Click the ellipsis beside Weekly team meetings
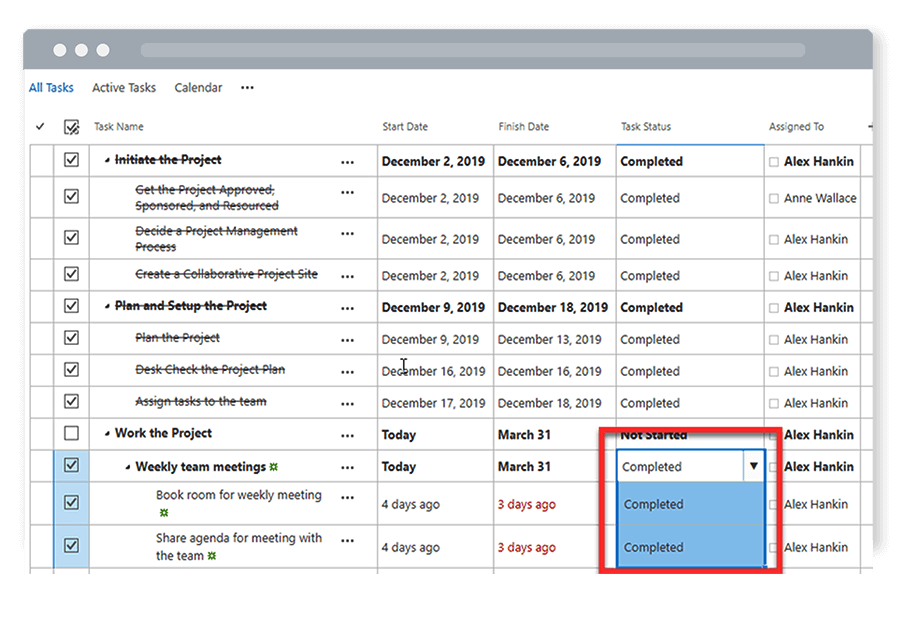 tap(348, 466)
